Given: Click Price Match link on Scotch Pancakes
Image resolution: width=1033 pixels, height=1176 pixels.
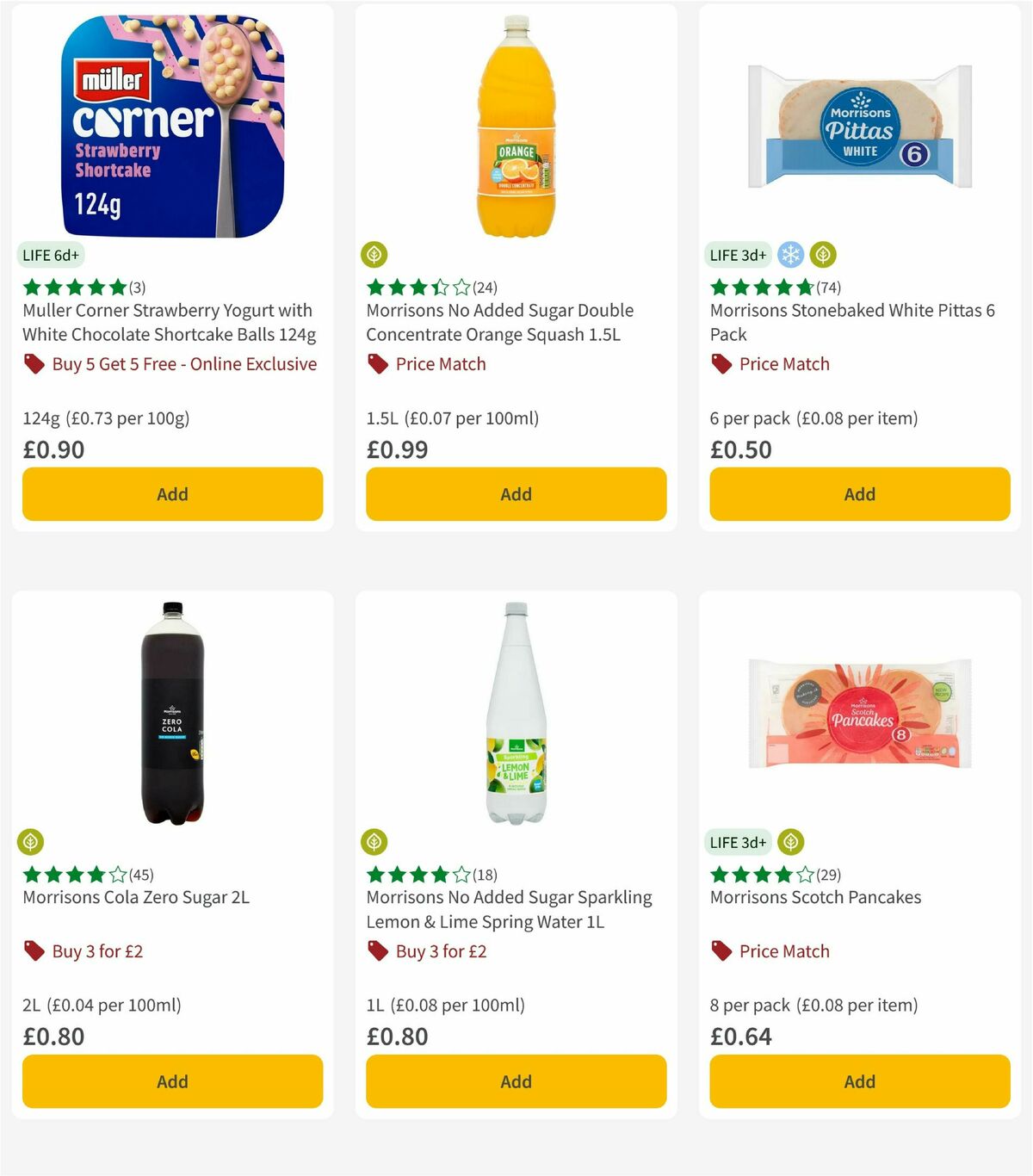Looking at the screenshot, I should [784, 951].
